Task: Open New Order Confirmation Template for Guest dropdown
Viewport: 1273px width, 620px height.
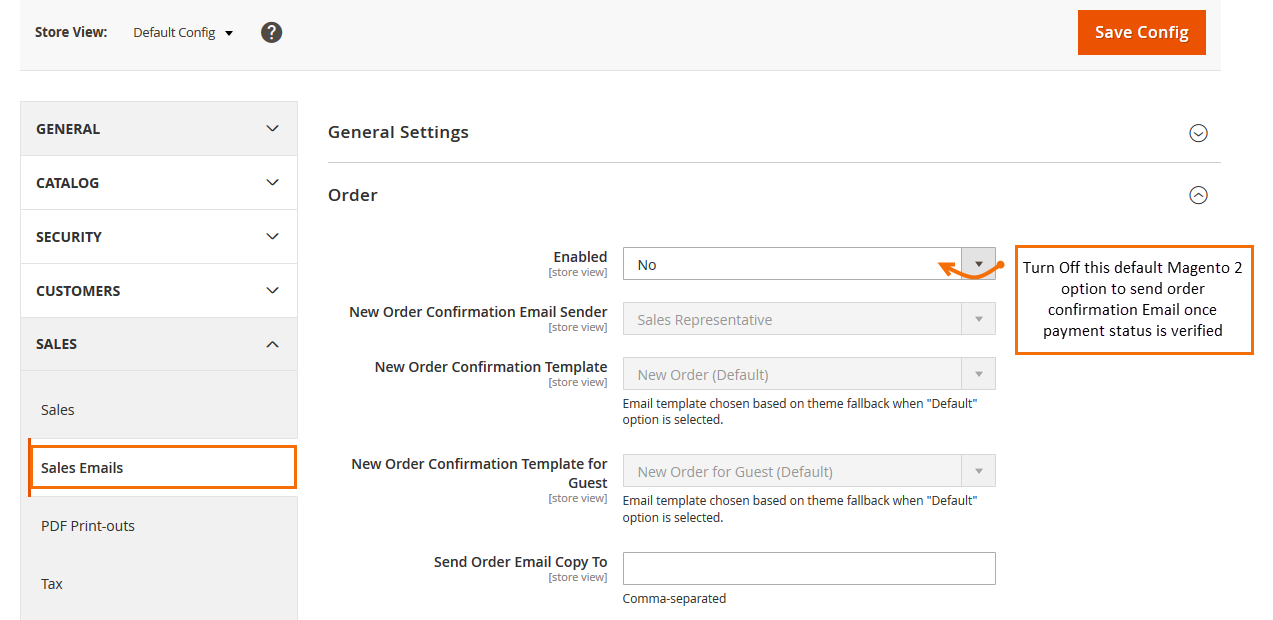Action: click(808, 471)
